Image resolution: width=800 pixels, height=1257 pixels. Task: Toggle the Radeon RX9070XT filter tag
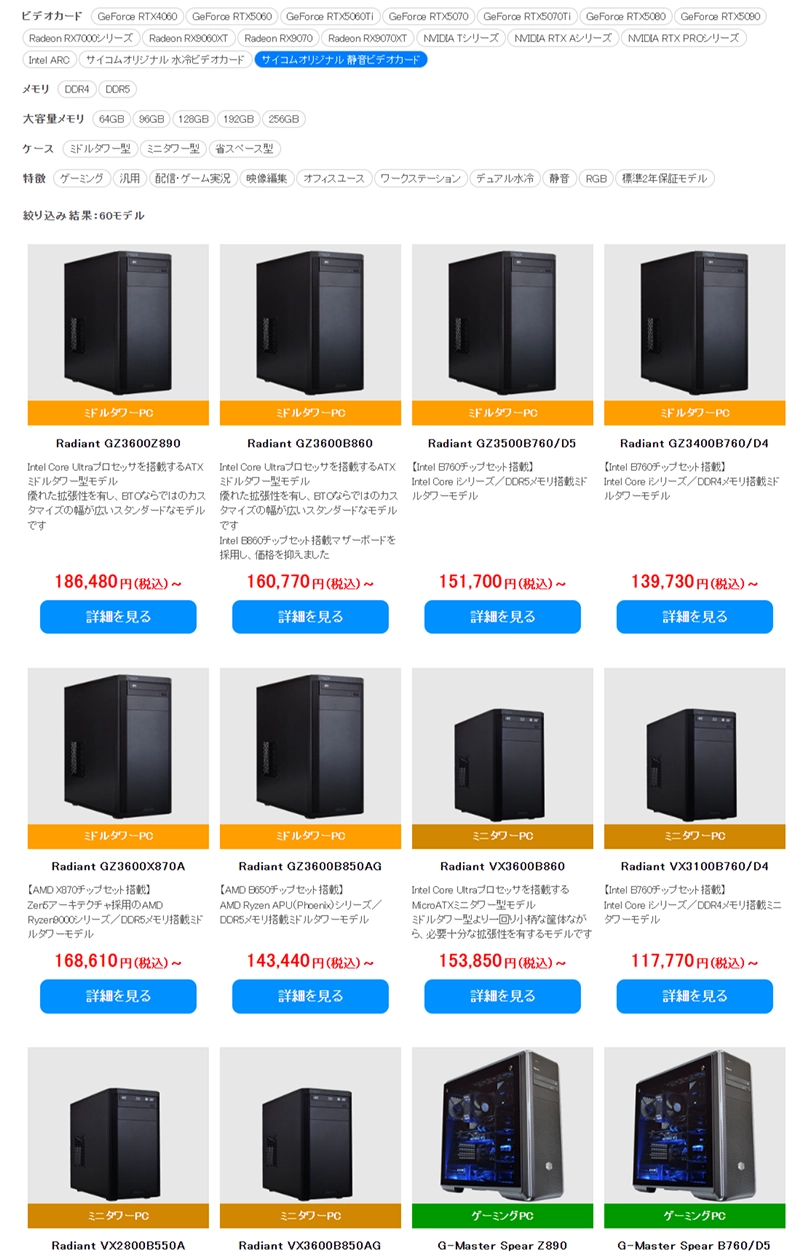click(367, 38)
